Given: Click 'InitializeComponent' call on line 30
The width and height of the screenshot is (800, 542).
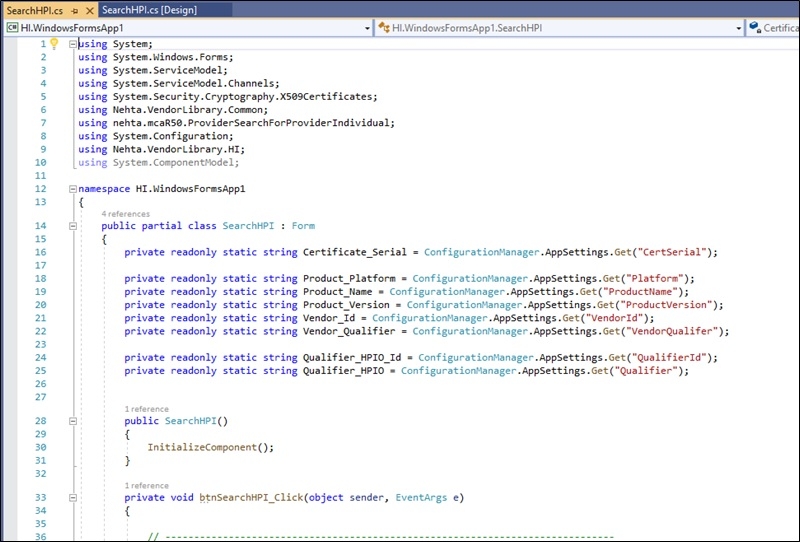Looking at the screenshot, I should 202,447.
